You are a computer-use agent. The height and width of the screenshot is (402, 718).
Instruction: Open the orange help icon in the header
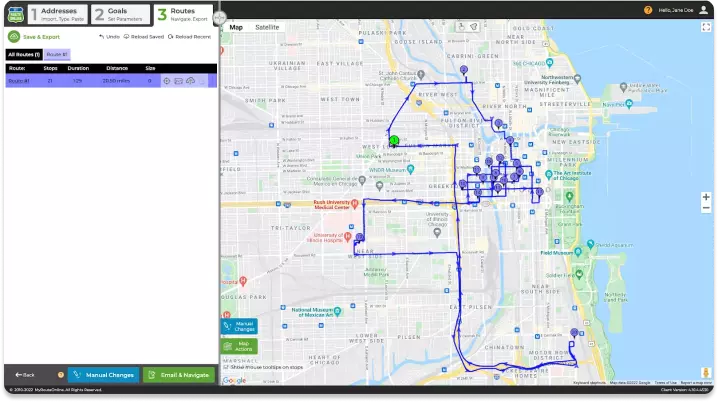648,10
